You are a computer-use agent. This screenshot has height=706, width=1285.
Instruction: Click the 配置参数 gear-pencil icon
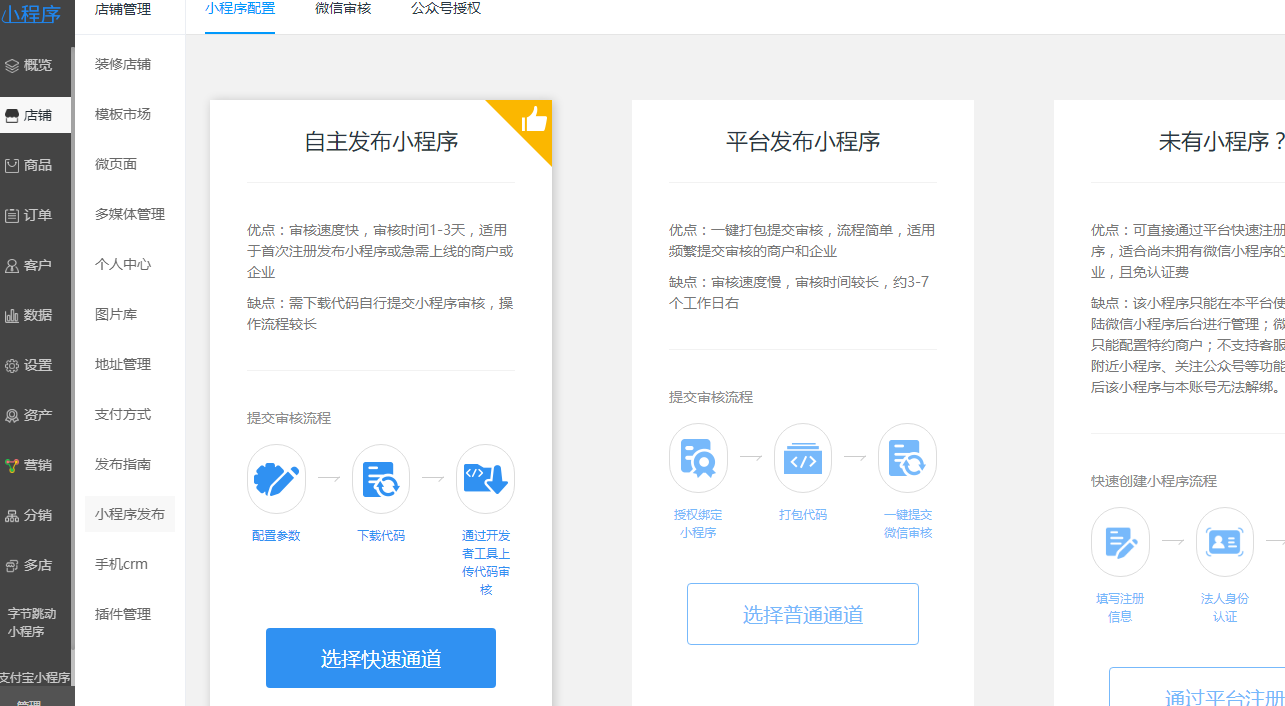coord(276,479)
